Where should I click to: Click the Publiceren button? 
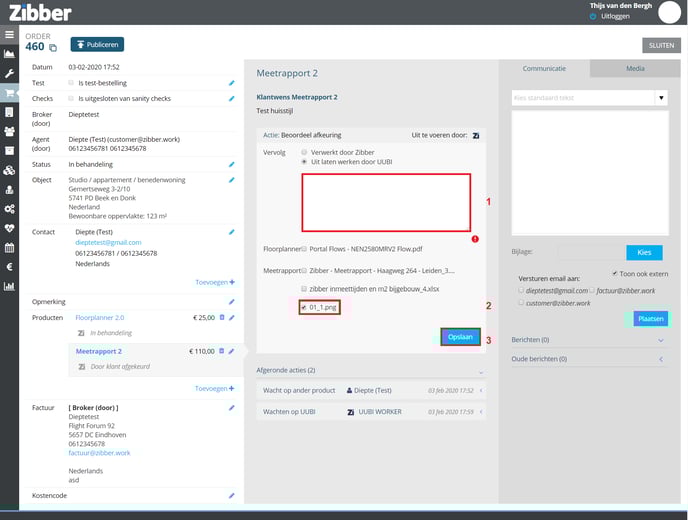click(97, 44)
